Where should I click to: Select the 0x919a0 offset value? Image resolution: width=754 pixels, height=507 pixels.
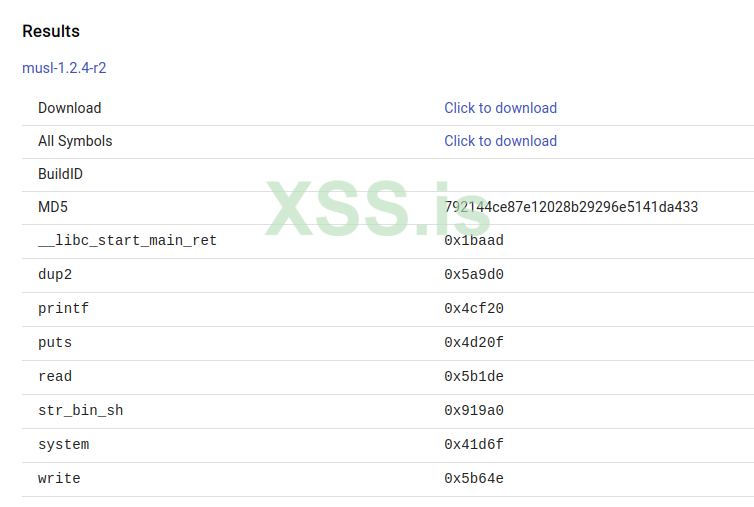474,410
